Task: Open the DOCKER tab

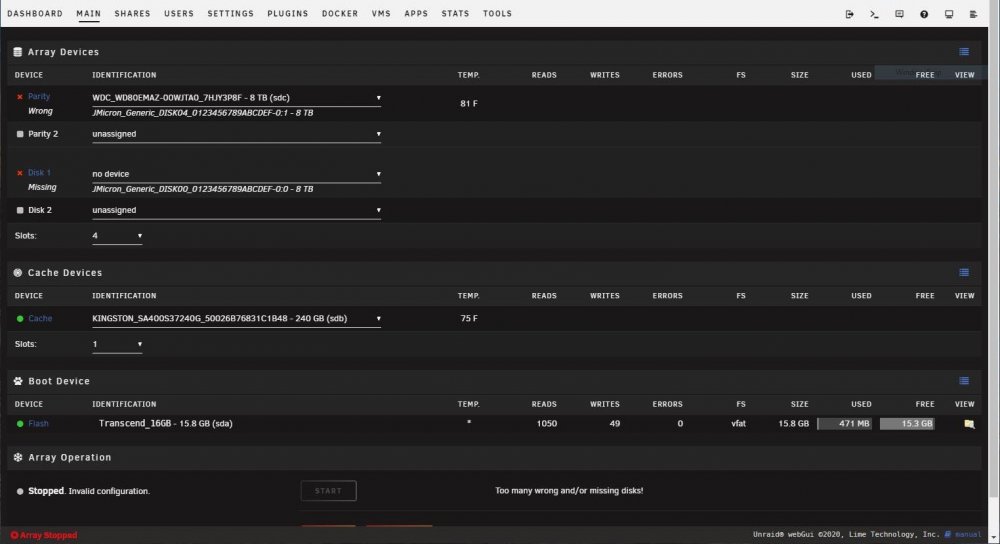Action: pyautogui.click(x=340, y=13)
